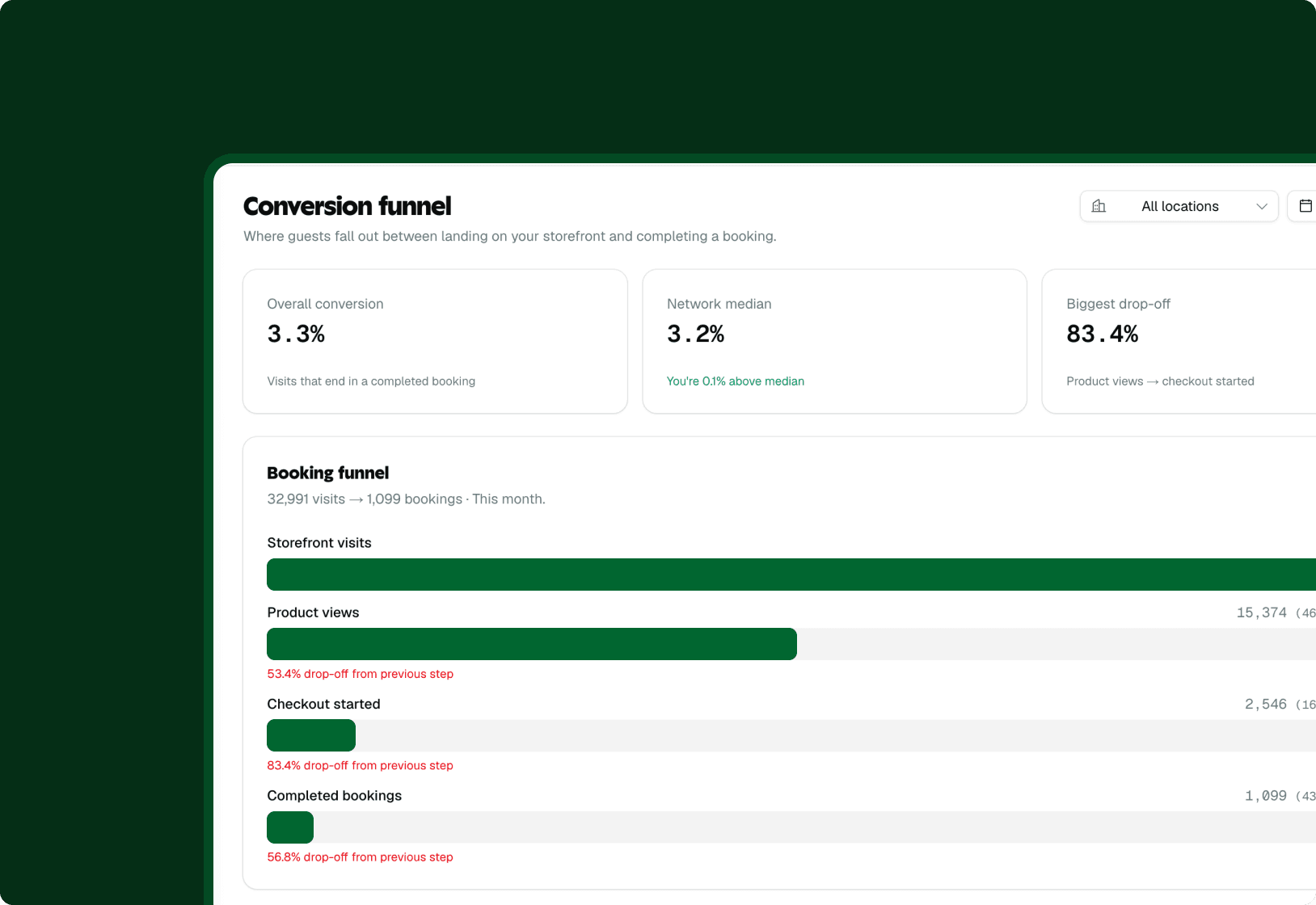Click the 1,099 completed bookings count

(x=1265, y=796)
